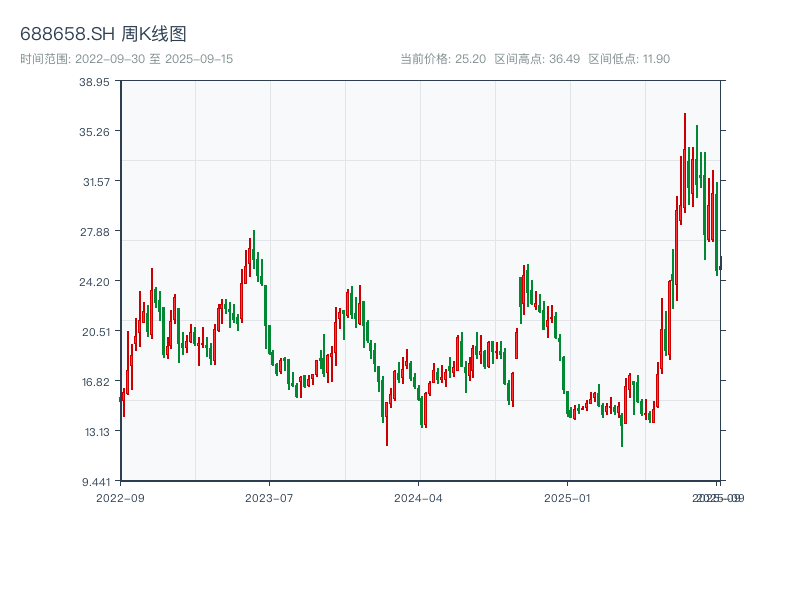
Task: Click y-axis value 31.57
Action: (96, 182)
